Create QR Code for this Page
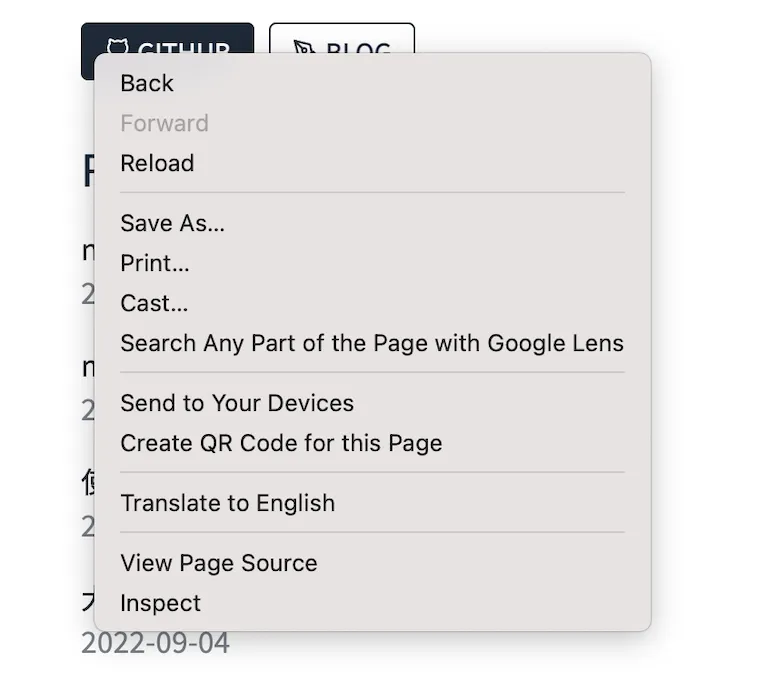 [x=281, y=444]
